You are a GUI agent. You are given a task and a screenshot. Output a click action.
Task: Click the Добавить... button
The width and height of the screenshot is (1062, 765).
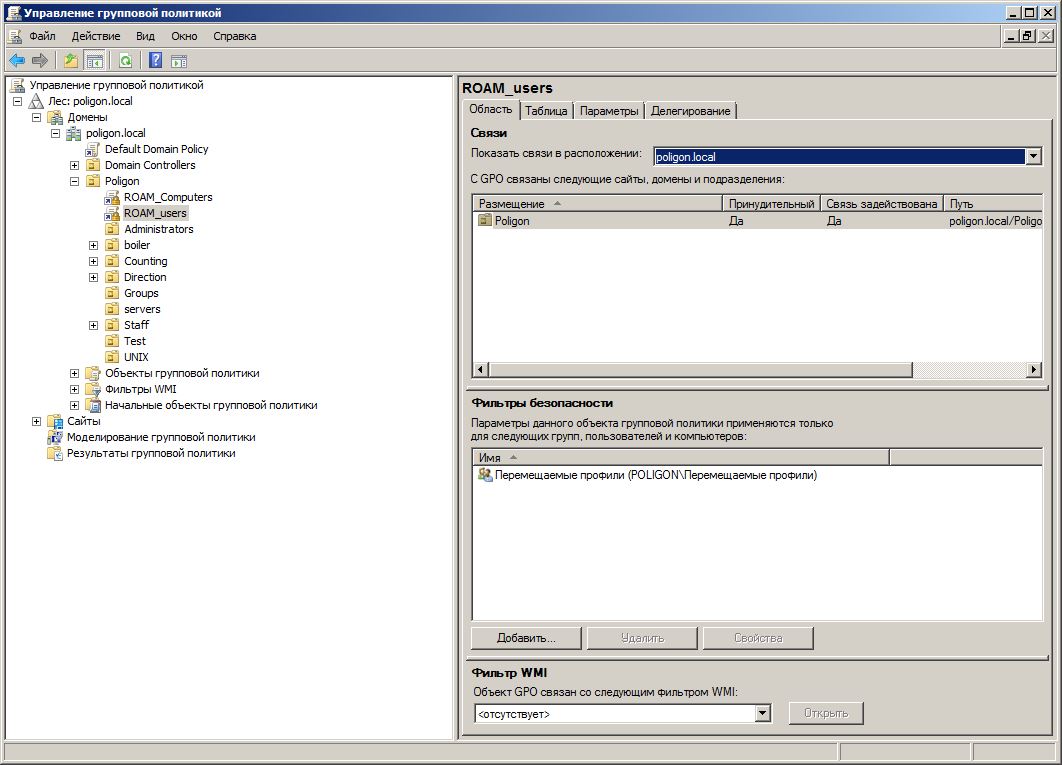(526, 638)
